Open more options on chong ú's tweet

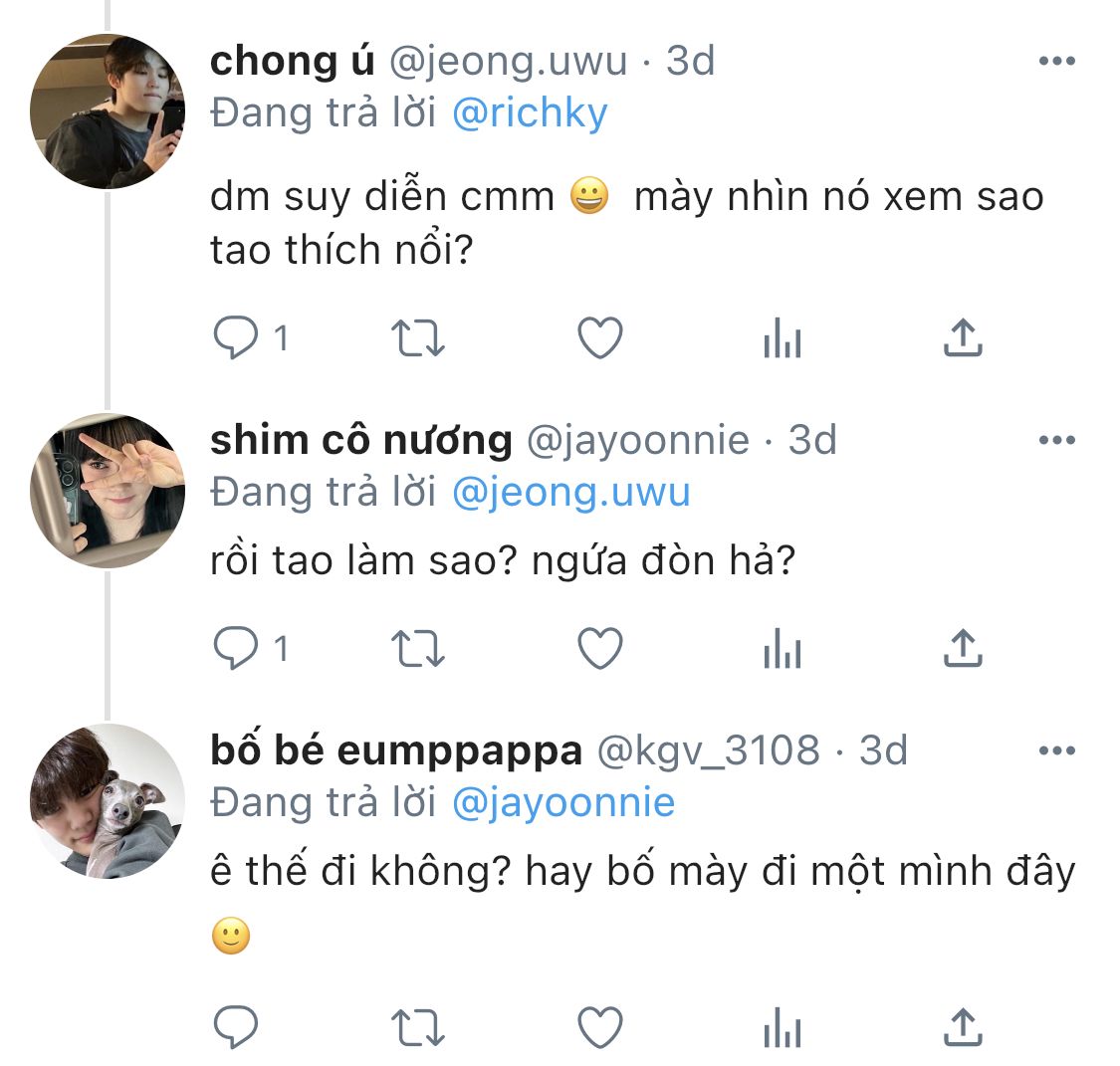(x=1056, y=62)
